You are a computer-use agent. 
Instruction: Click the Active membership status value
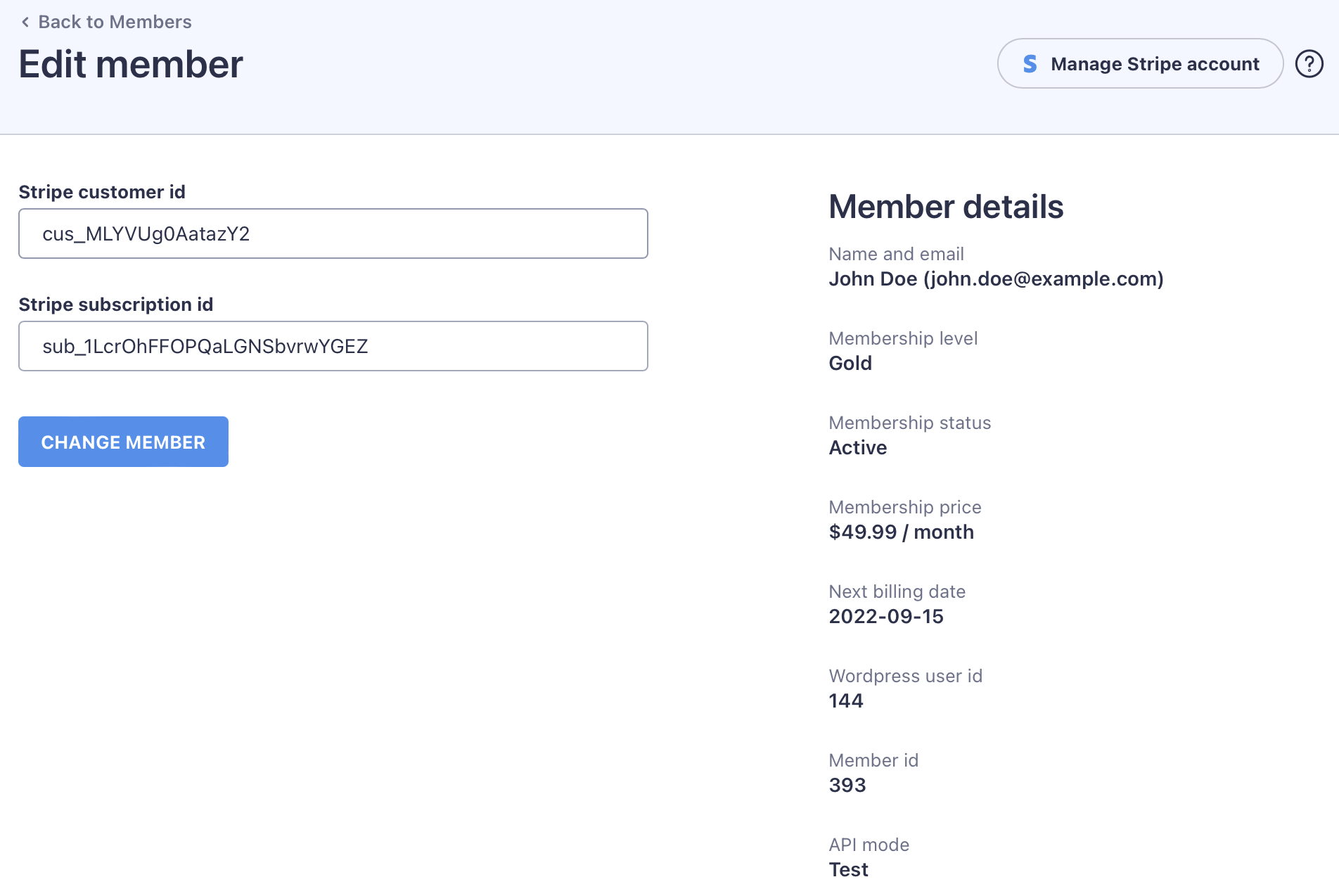tap(858, 448)
